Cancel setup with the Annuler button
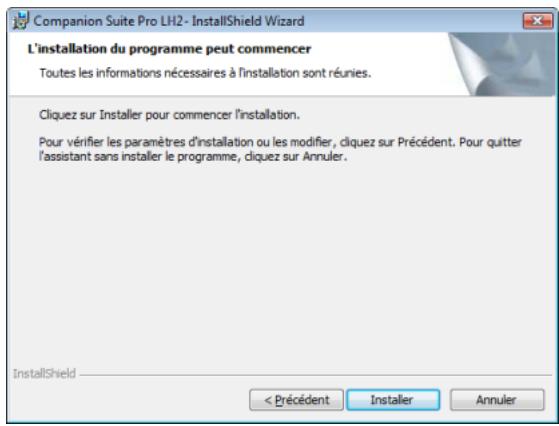559x426 pixels. 497,400
